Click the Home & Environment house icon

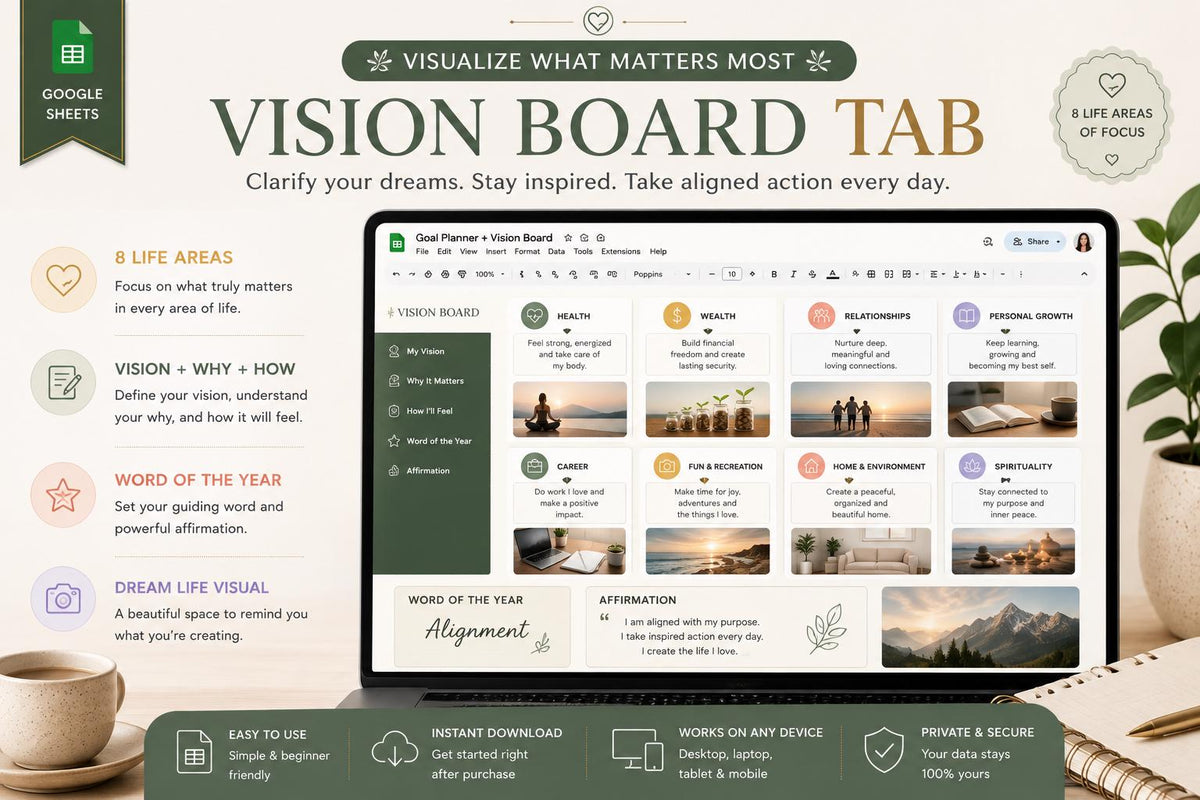[x=811, y=466]
